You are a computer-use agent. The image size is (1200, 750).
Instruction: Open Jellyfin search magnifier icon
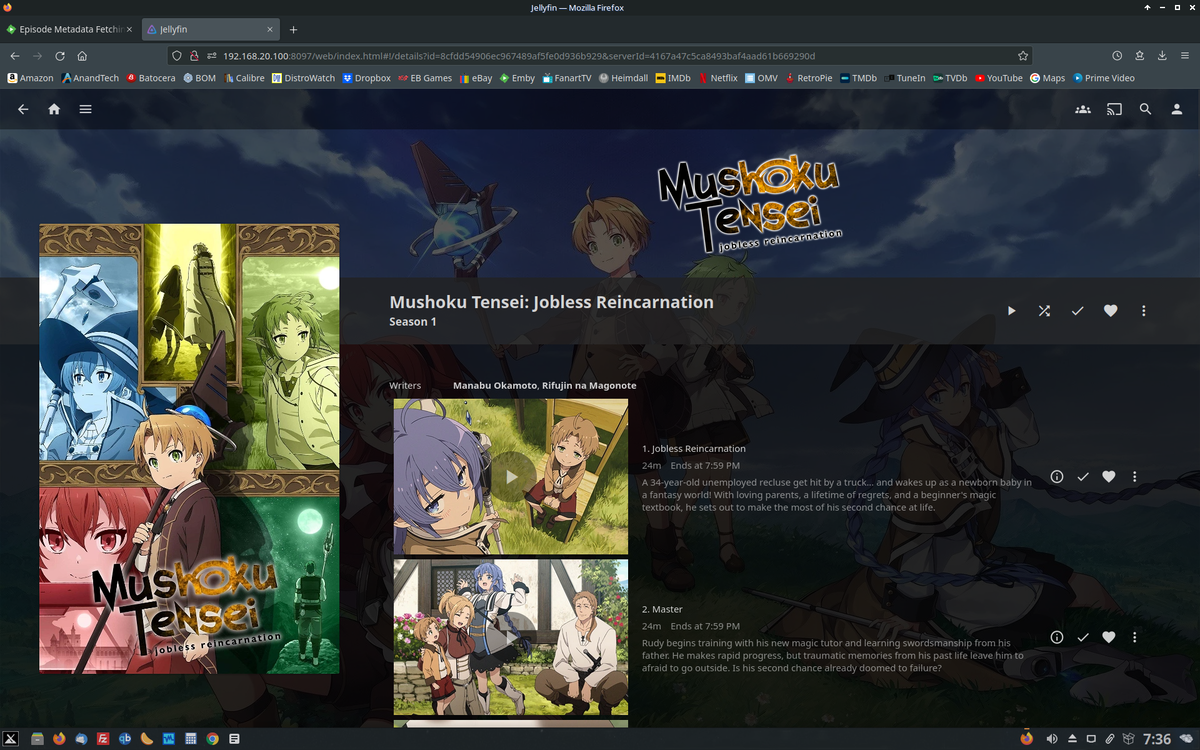(x=1146, y=109)
